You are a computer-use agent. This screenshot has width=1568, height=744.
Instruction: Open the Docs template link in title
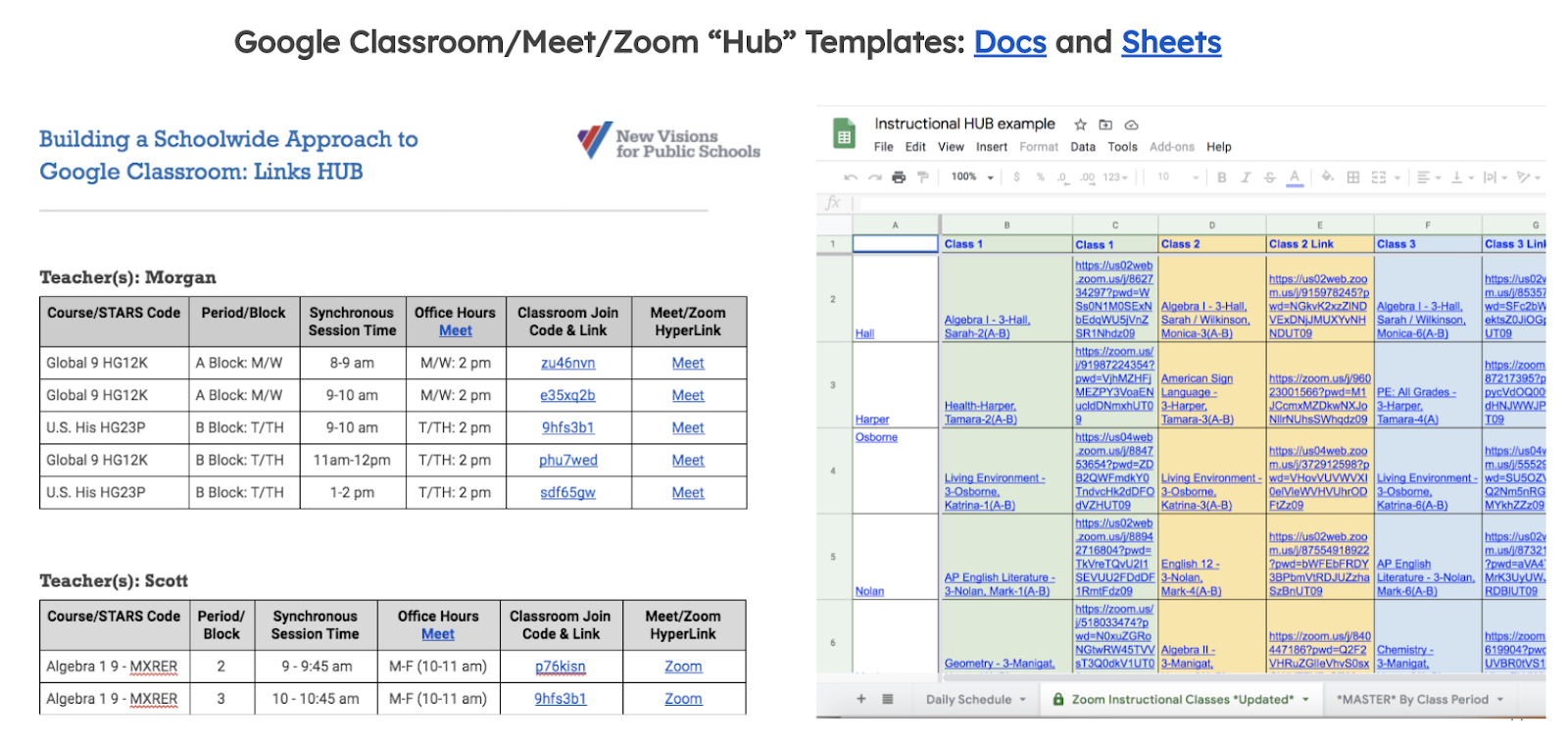1009,42
